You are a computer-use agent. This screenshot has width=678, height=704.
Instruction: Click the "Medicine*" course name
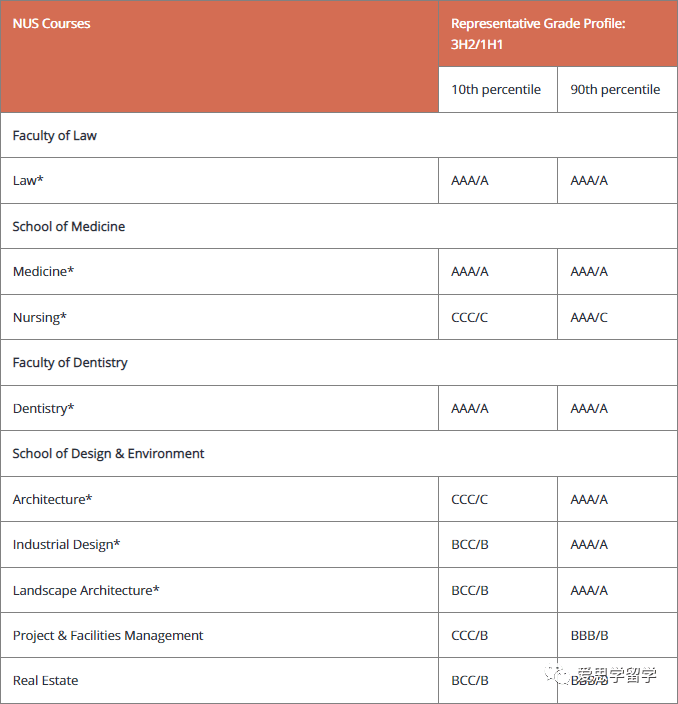click(43, 272)
